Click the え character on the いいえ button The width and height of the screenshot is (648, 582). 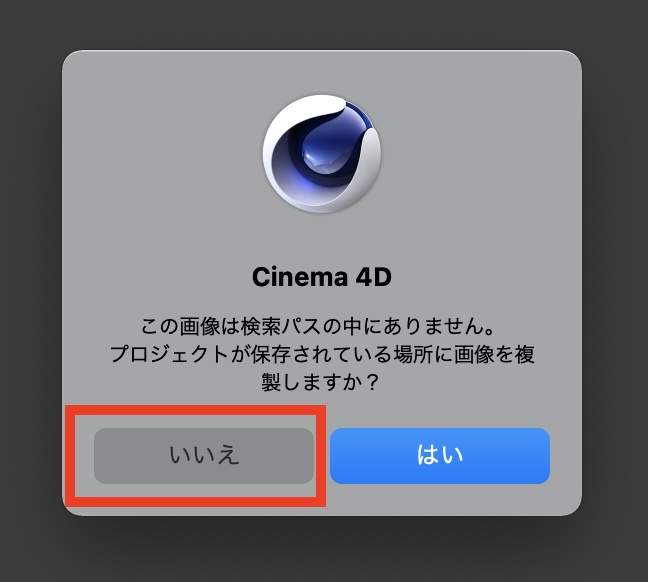(x=228, y=456)
